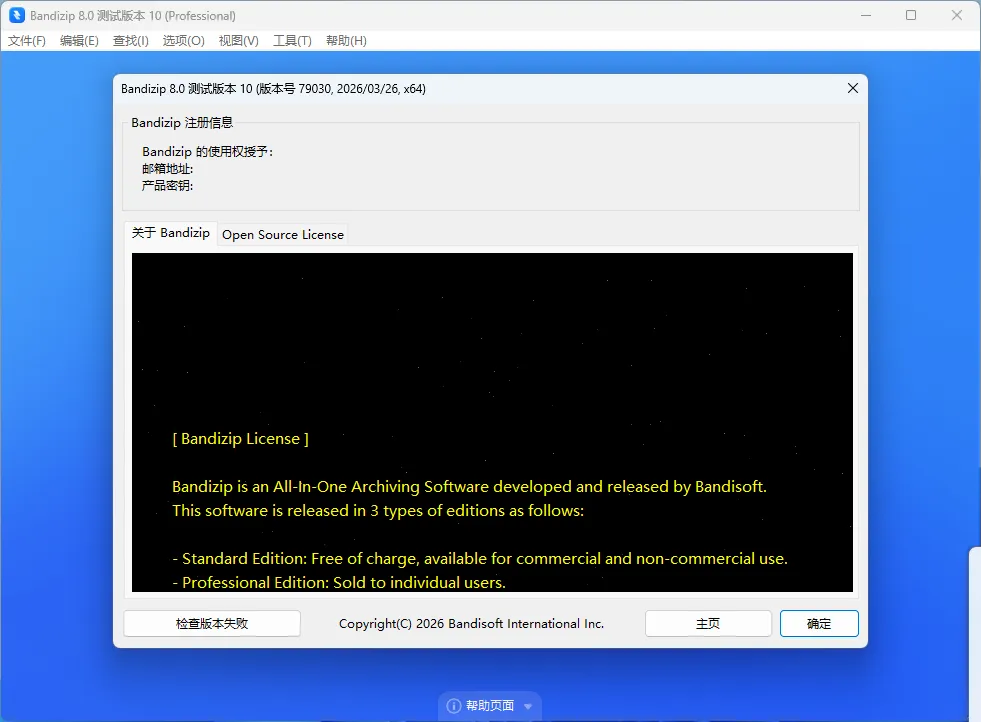Click the 'Professional Edition: Sold to individual users' line
Screen dimensions: 981x722
(x=339, y=582)
